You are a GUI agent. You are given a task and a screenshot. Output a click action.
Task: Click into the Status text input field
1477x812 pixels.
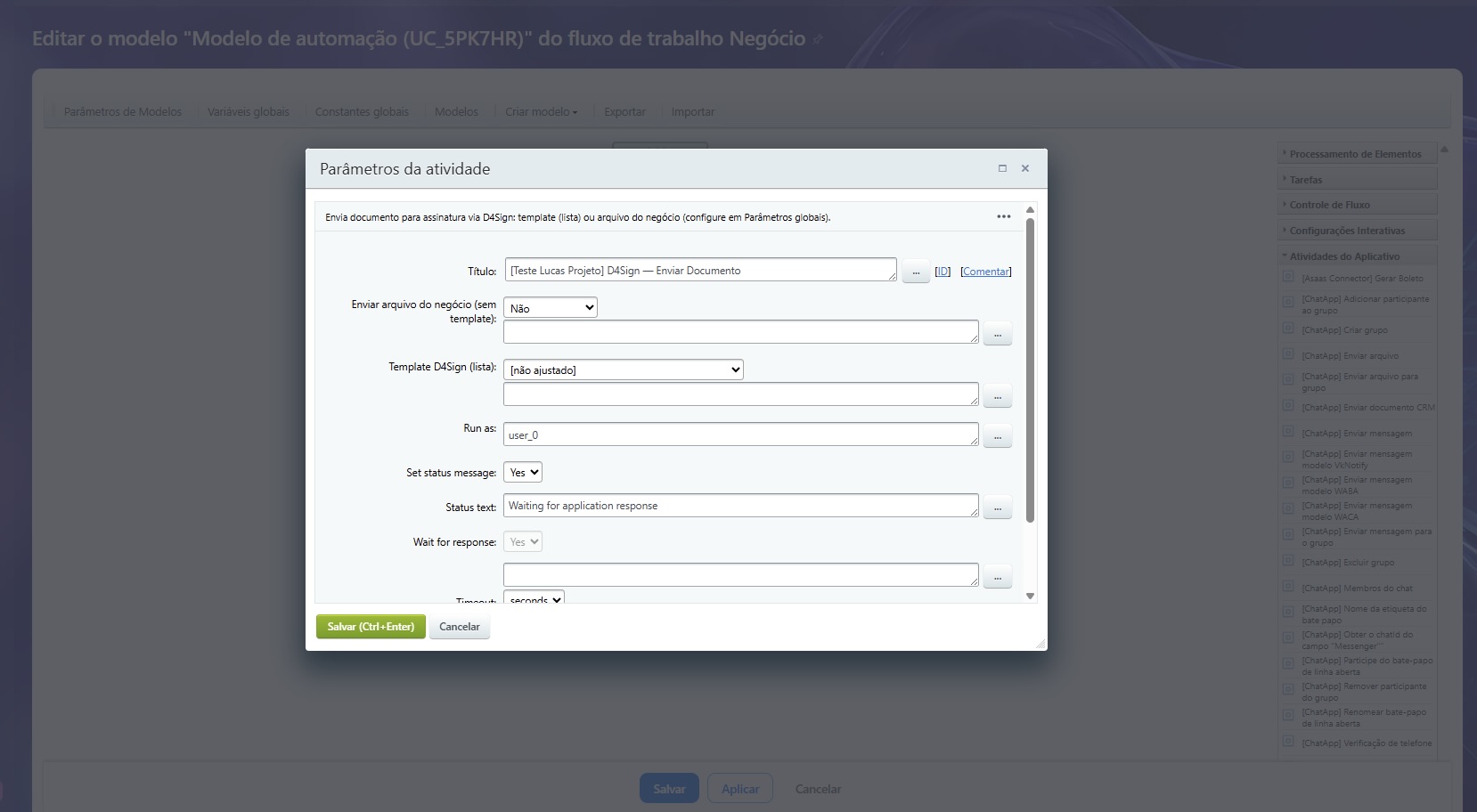[x=741, y=506]
